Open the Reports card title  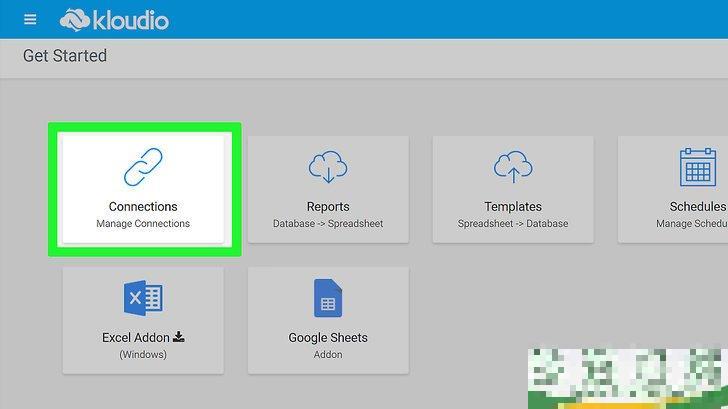click(328, 207)
